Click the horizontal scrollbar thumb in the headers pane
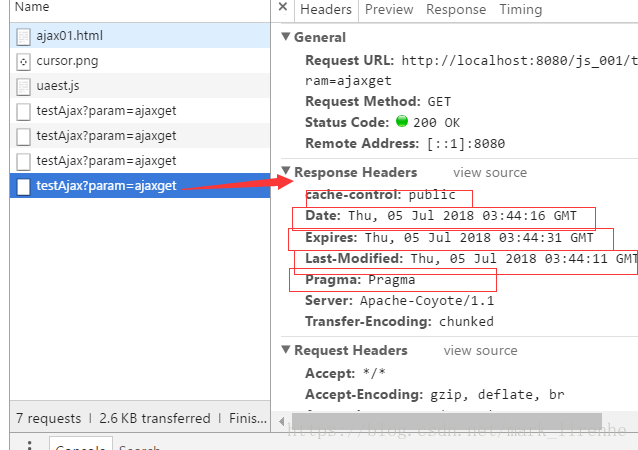The width and height of the screenshot is (638, 450). [x=447, y=421]
